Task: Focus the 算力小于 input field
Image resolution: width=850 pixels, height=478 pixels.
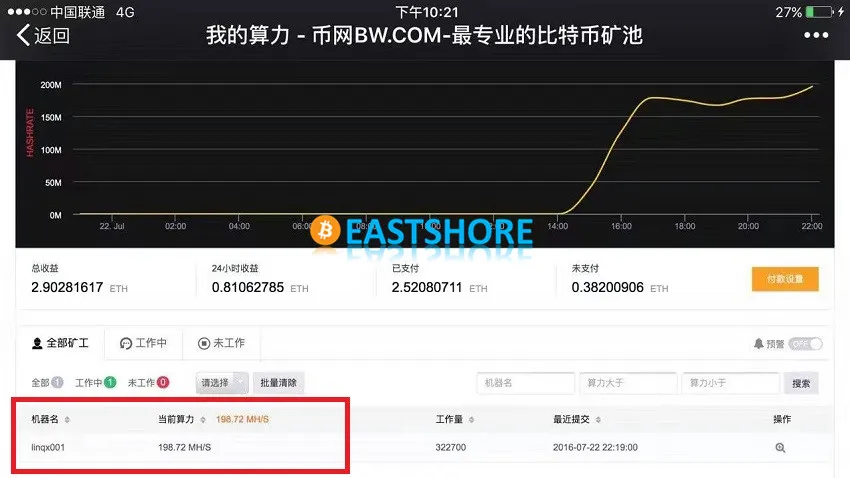Action: pos(730,383)
